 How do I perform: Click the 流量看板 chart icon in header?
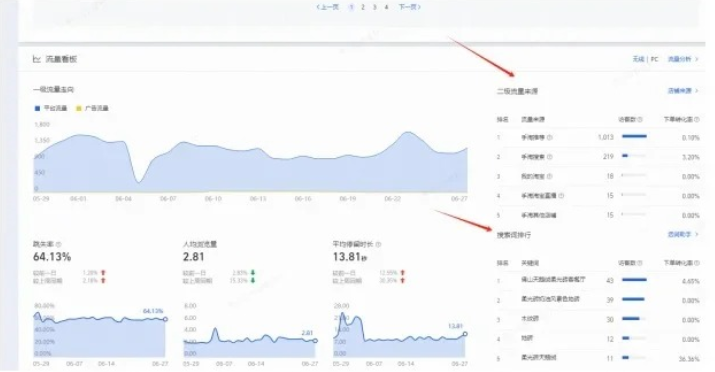click(36, 59)
